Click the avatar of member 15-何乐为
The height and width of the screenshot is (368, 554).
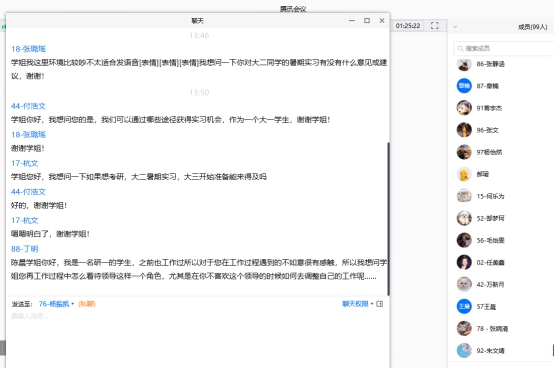(464, 196)
